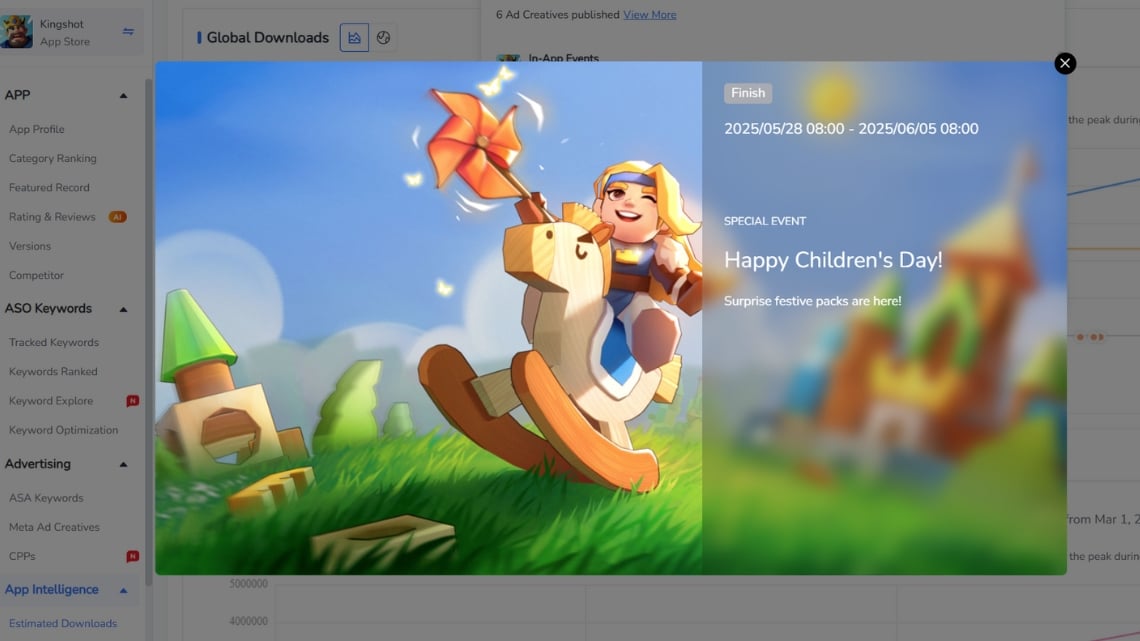1140x641 pixels.
Task: Click the SPECIAL EVENT label
Action: tap(765, 221)
